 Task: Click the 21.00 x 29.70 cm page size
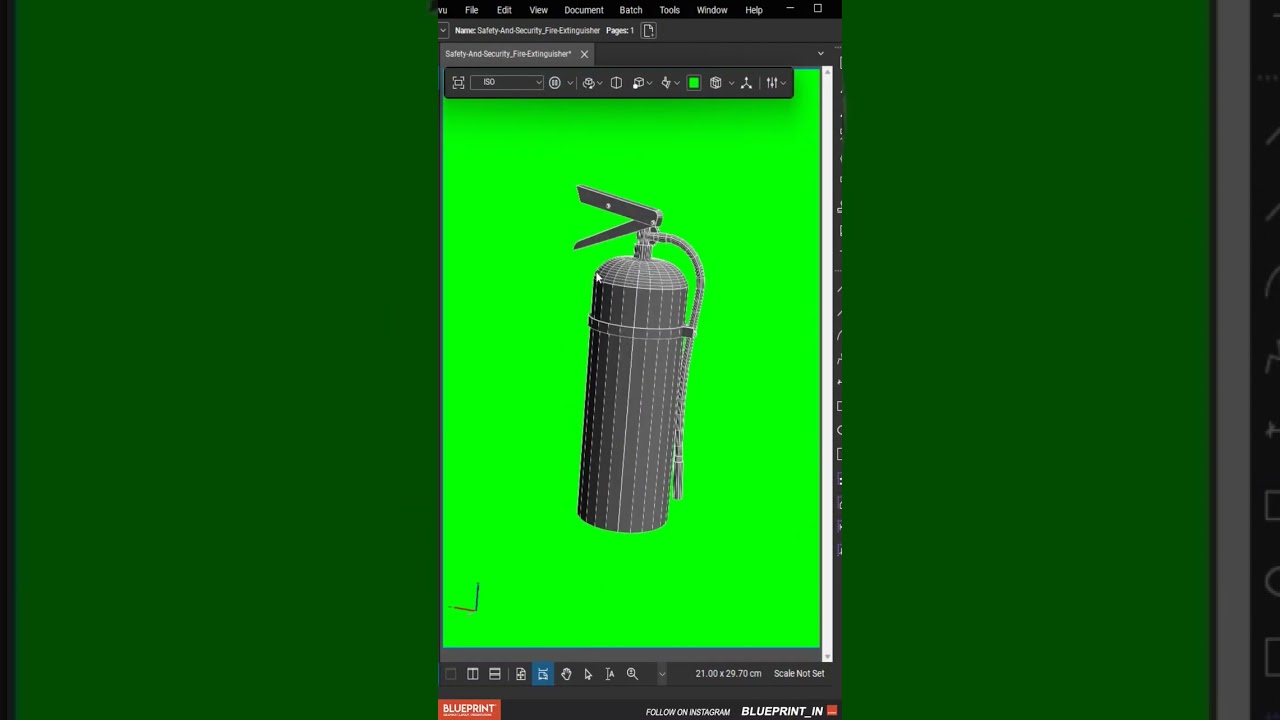point(728,674)
